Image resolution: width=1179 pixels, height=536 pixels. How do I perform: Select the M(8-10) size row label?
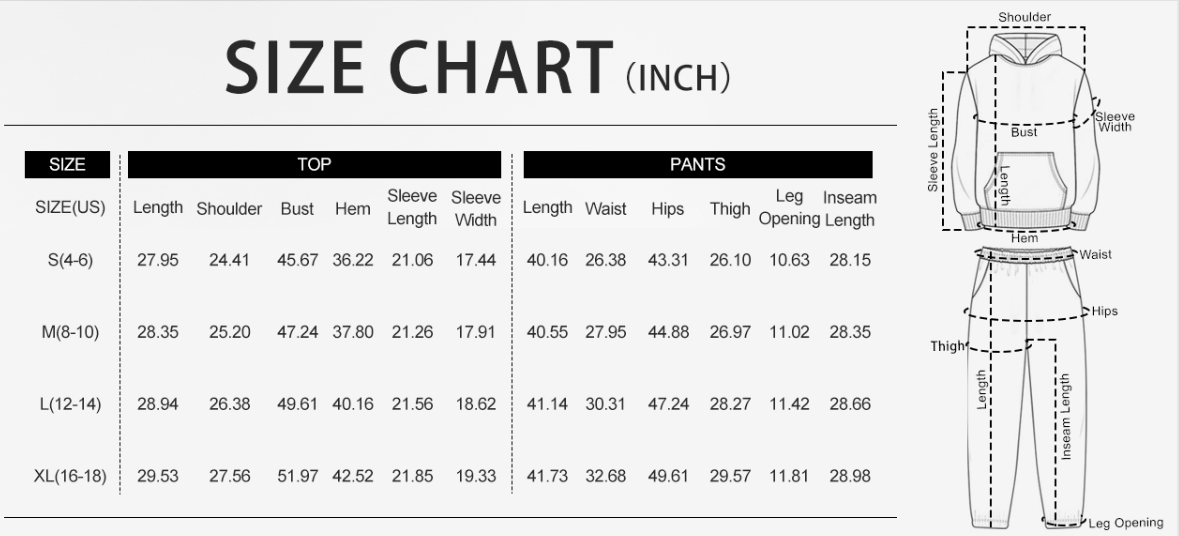[x=70, y=332]
